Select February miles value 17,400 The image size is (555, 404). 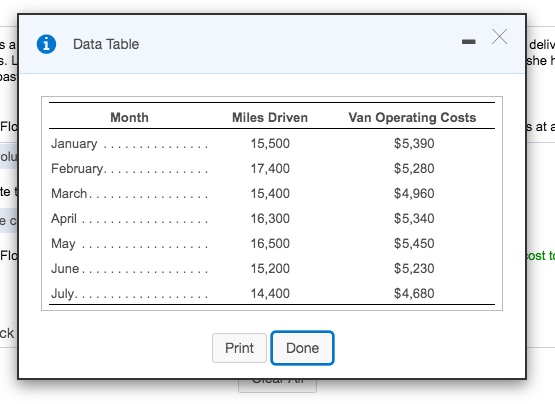click(270, 169)
